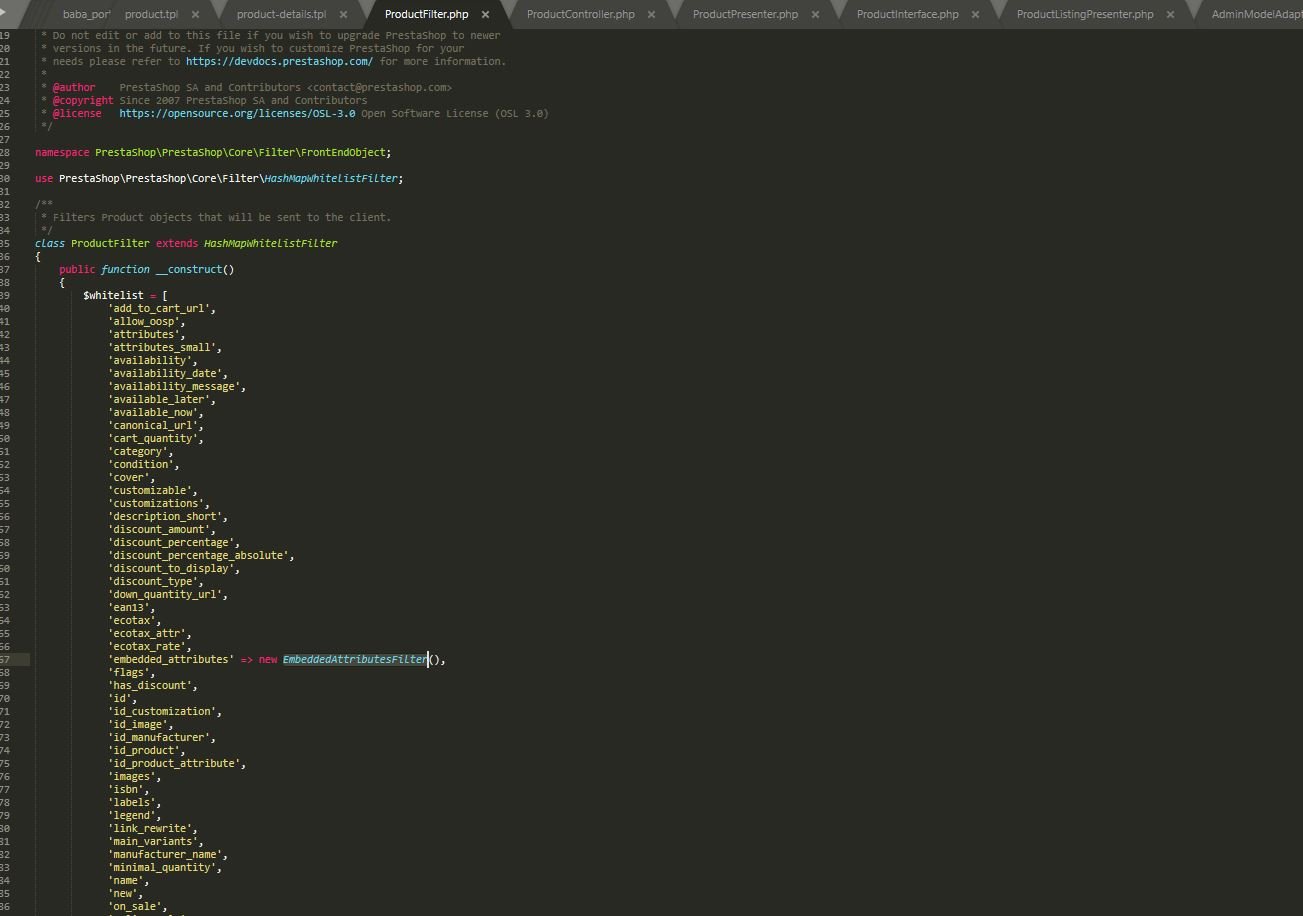Click the HashMapWhiteListFilter name in the use statement
This screenshot has height=916, width=1303.
pos(331,179)
